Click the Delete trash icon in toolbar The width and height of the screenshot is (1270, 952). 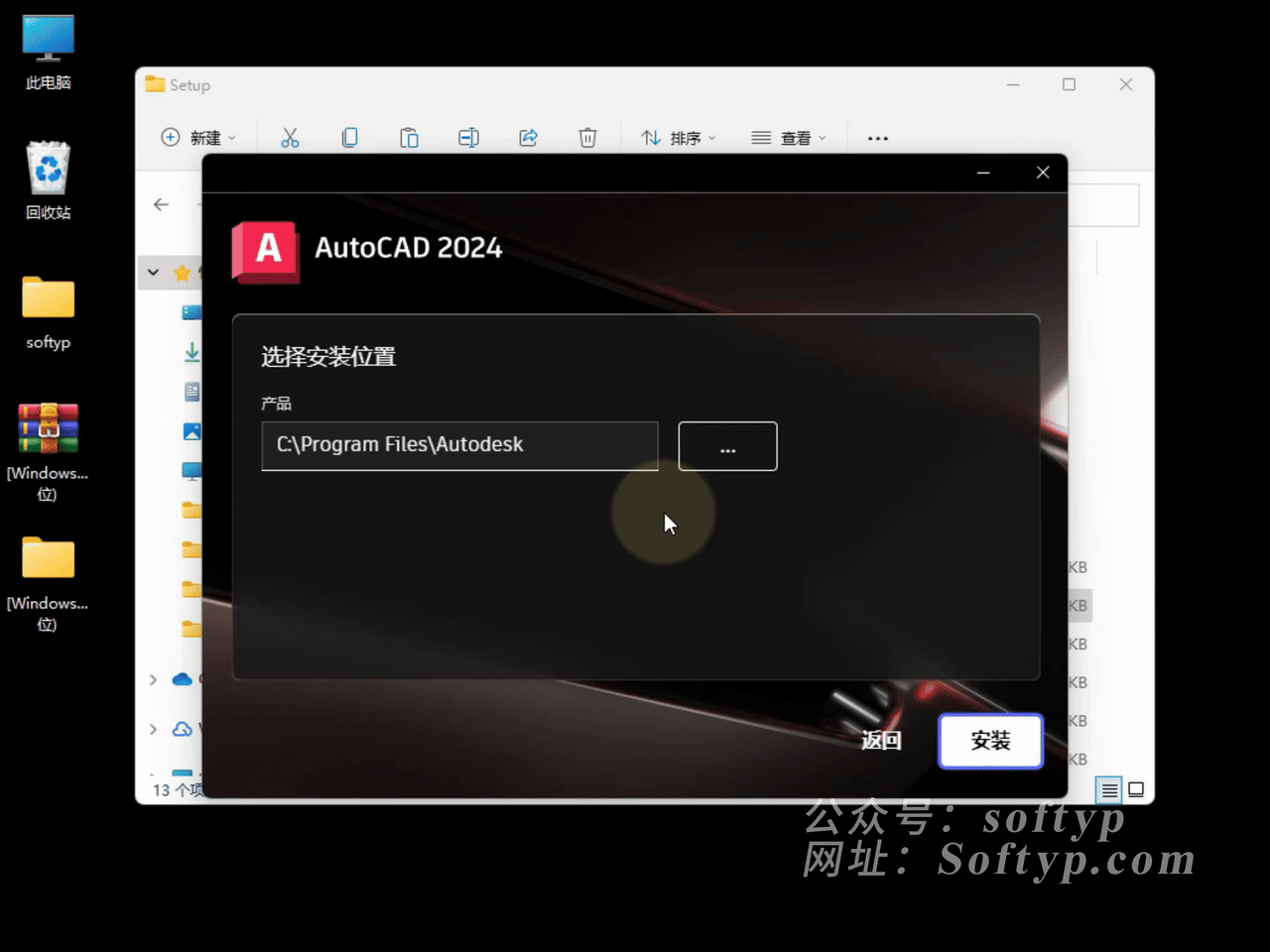(587, 138)
